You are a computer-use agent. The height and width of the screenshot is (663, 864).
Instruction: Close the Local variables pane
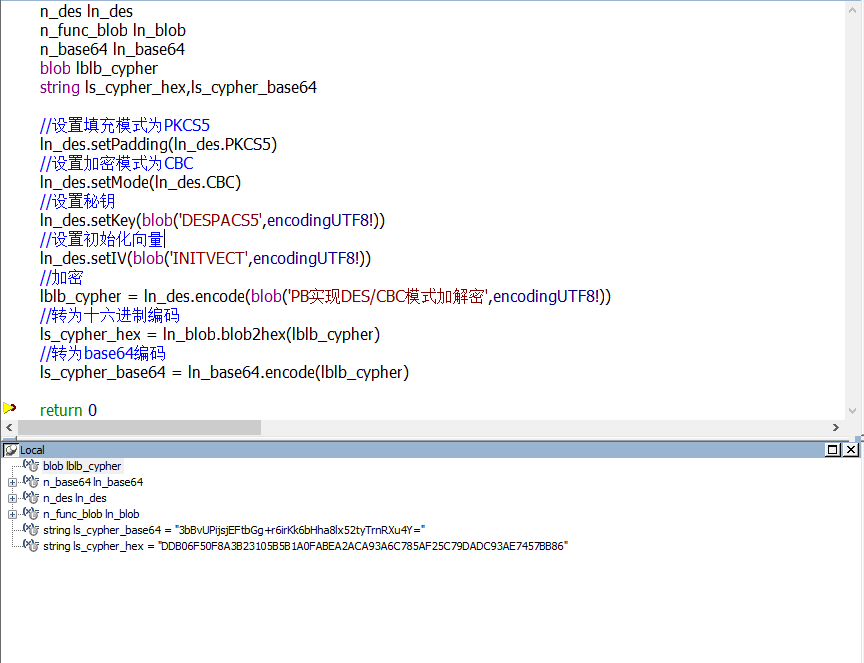tap(851, 450)
